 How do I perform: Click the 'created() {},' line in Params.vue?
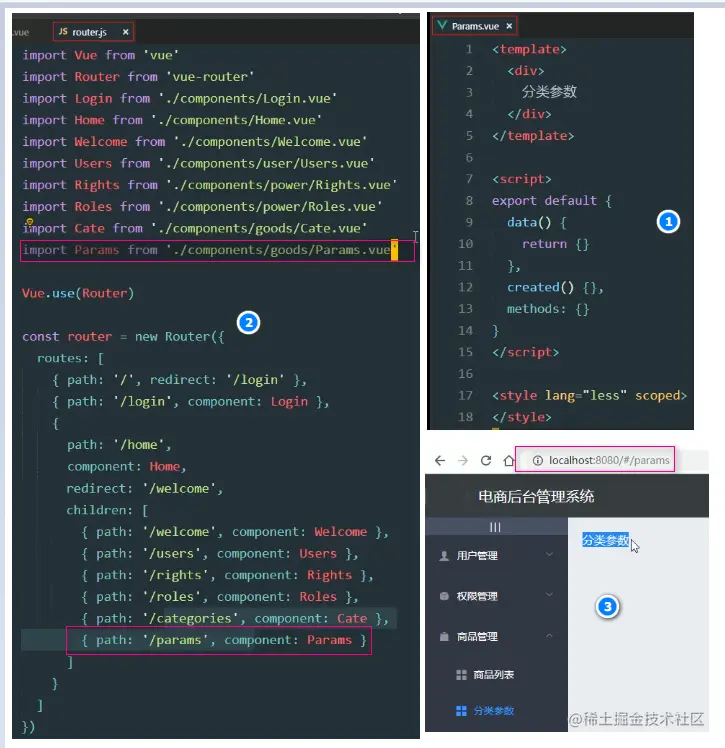555,287
